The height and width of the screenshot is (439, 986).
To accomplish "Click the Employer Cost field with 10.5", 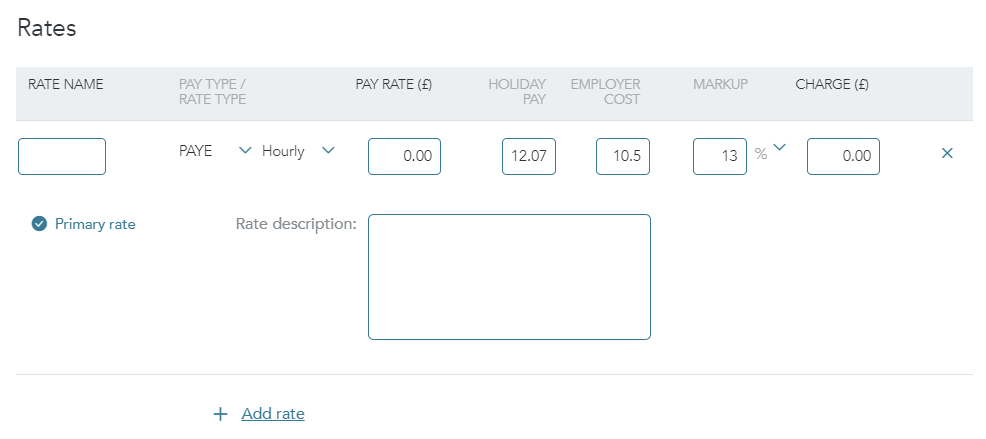I will (x=623, y=156).
